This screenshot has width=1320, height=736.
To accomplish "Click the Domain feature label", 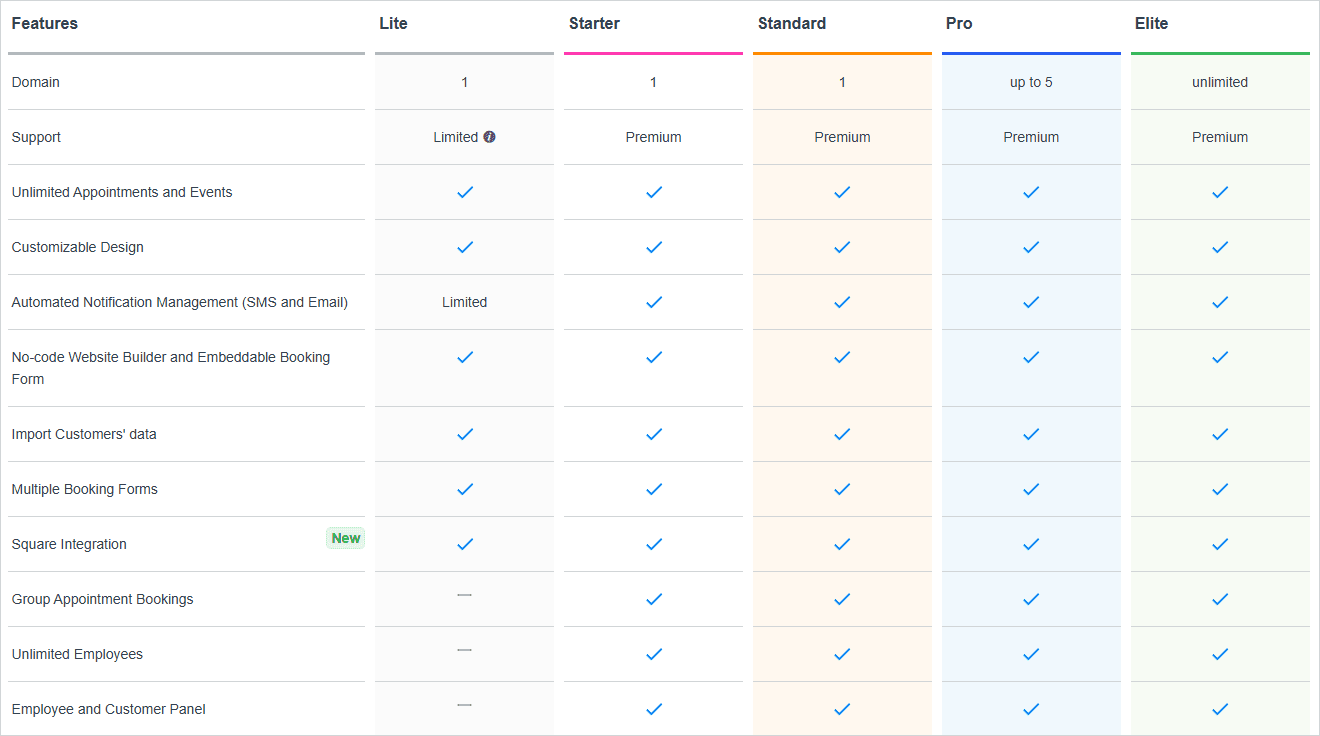I will [x=35, y=82].
